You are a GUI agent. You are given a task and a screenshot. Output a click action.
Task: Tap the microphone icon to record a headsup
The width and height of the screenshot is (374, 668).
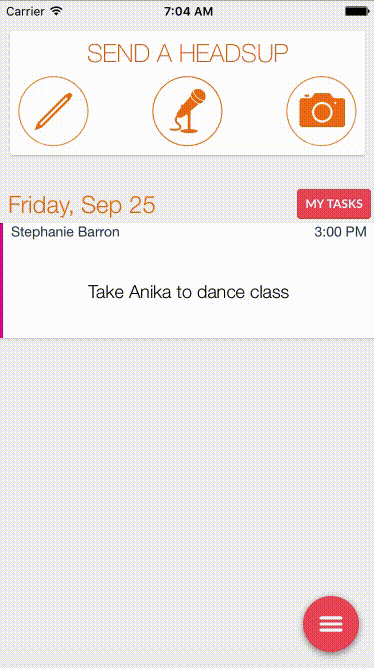click(x=187, y=111)
